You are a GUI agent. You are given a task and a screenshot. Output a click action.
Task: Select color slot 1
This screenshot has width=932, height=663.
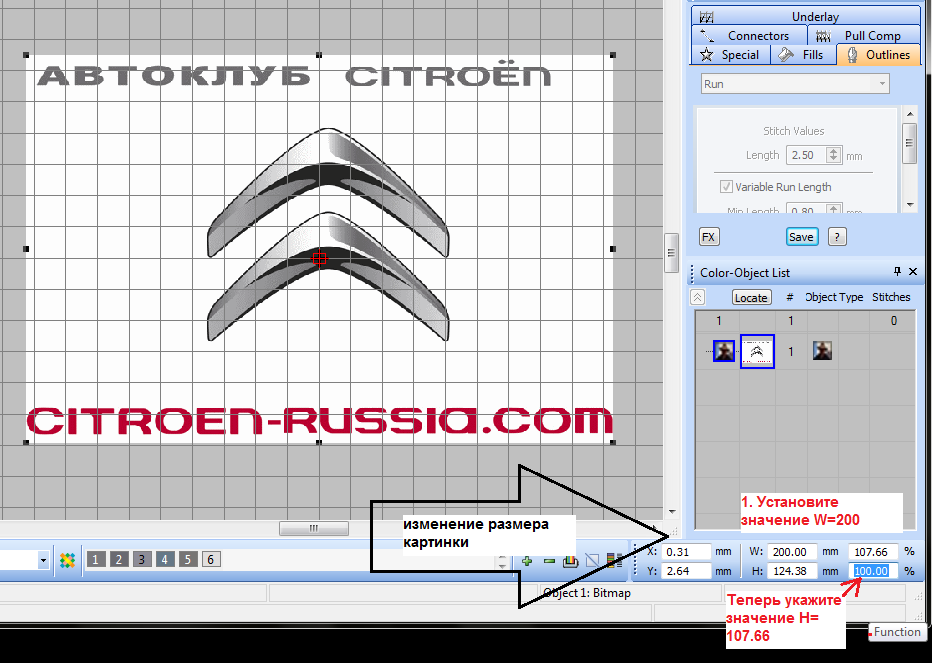tap(95, 560)
